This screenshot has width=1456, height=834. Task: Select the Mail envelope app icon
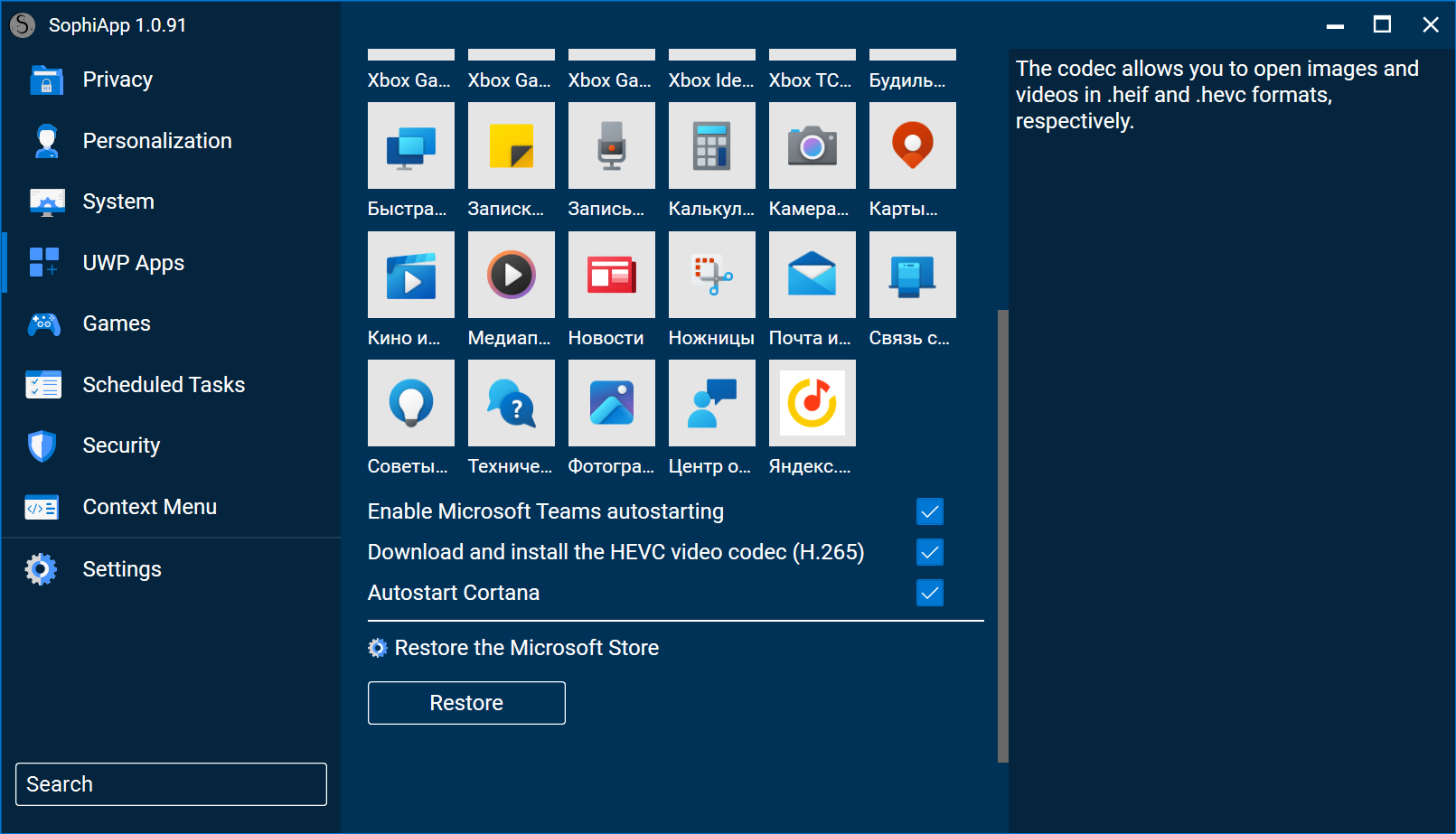tap(812, 276)
